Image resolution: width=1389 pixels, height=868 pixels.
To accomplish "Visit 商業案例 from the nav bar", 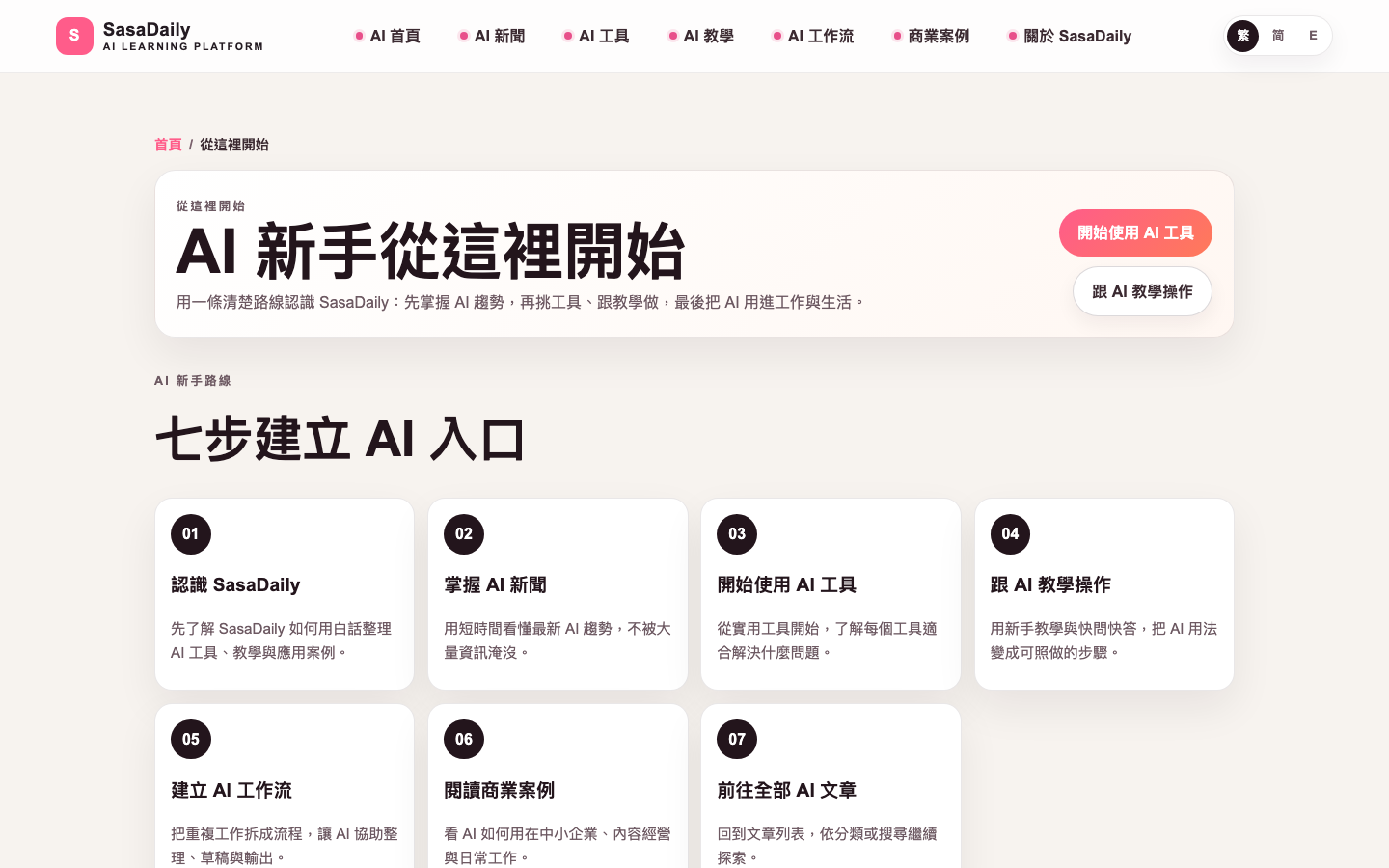I will pos(931,36).
